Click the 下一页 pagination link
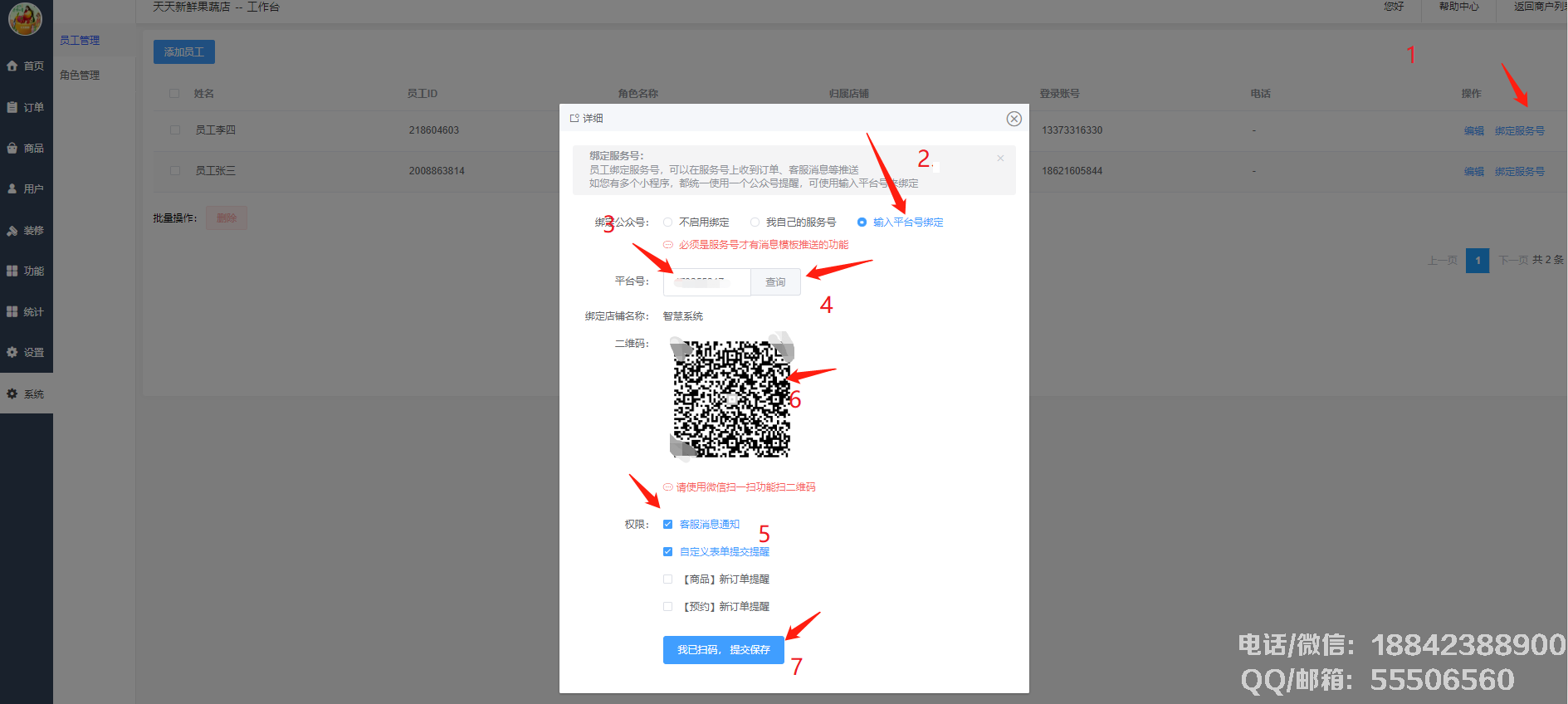 pyautogui.click(x=1513, y=260)
